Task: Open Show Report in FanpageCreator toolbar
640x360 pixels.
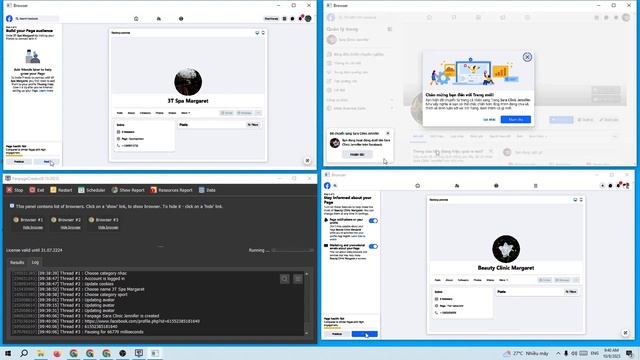Action: 128,190
